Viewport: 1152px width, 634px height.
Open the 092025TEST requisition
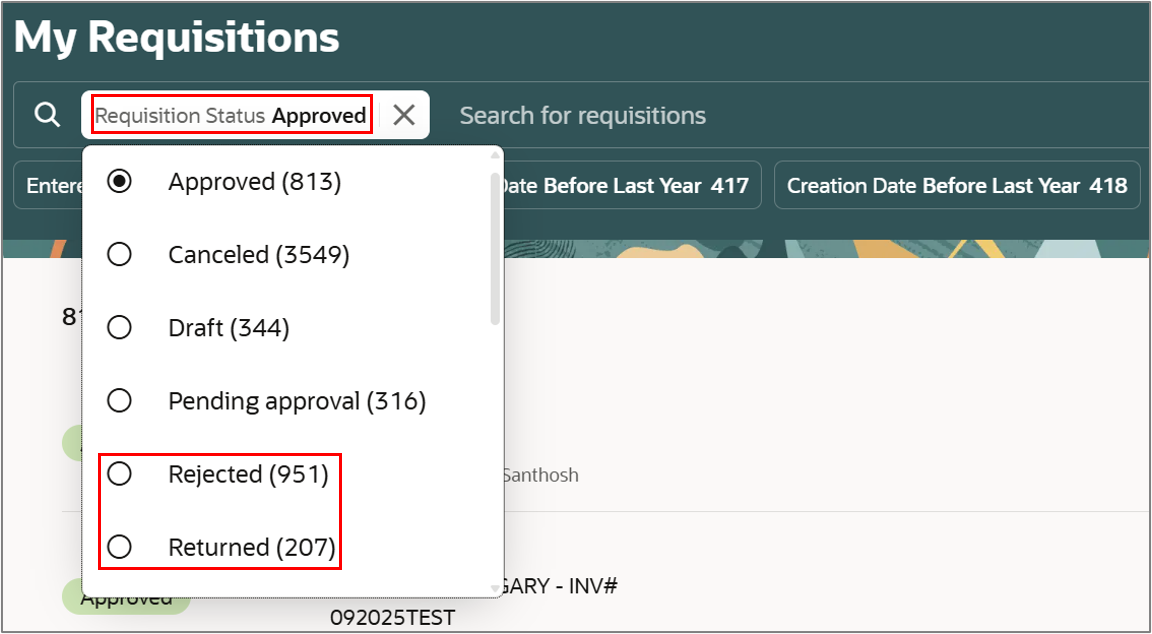392,616
